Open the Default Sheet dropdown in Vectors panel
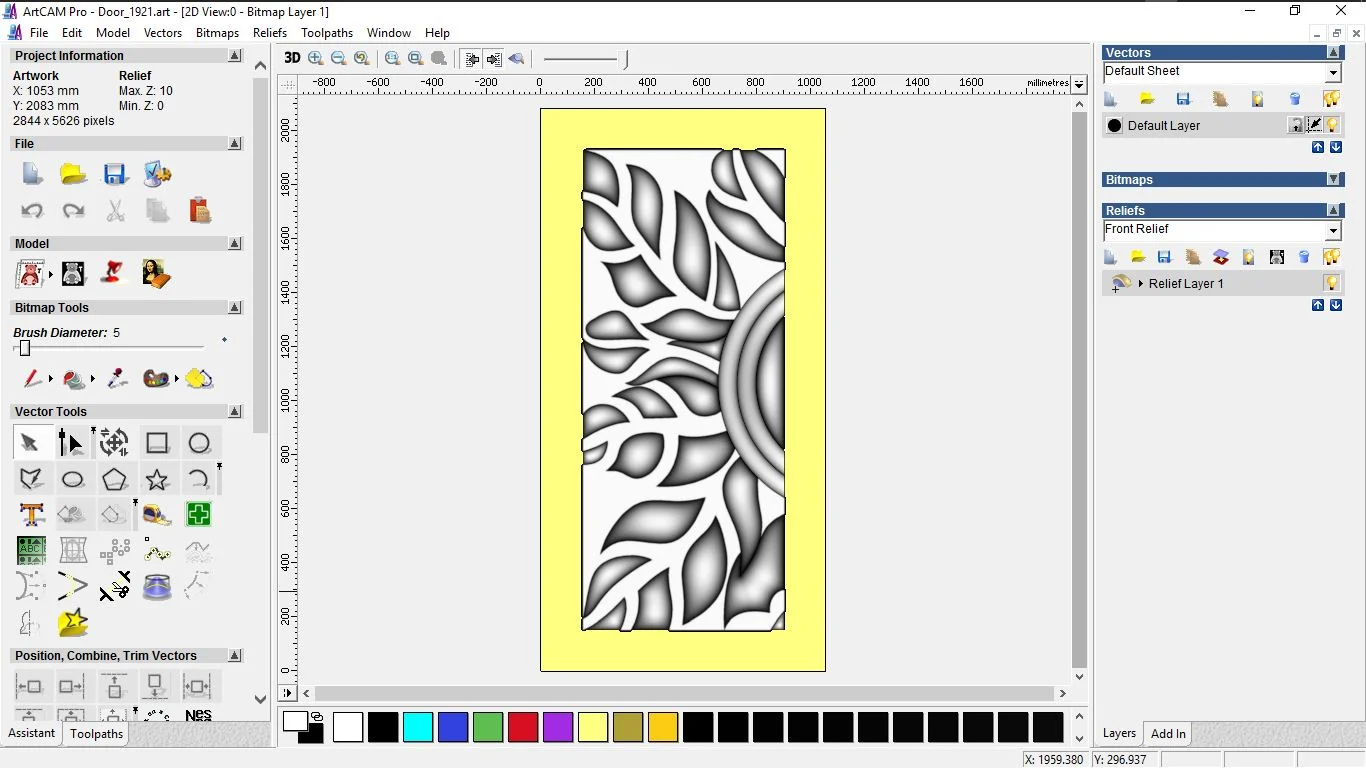The height and width of the screenshot is (768, 1366). click(1334, 71)
